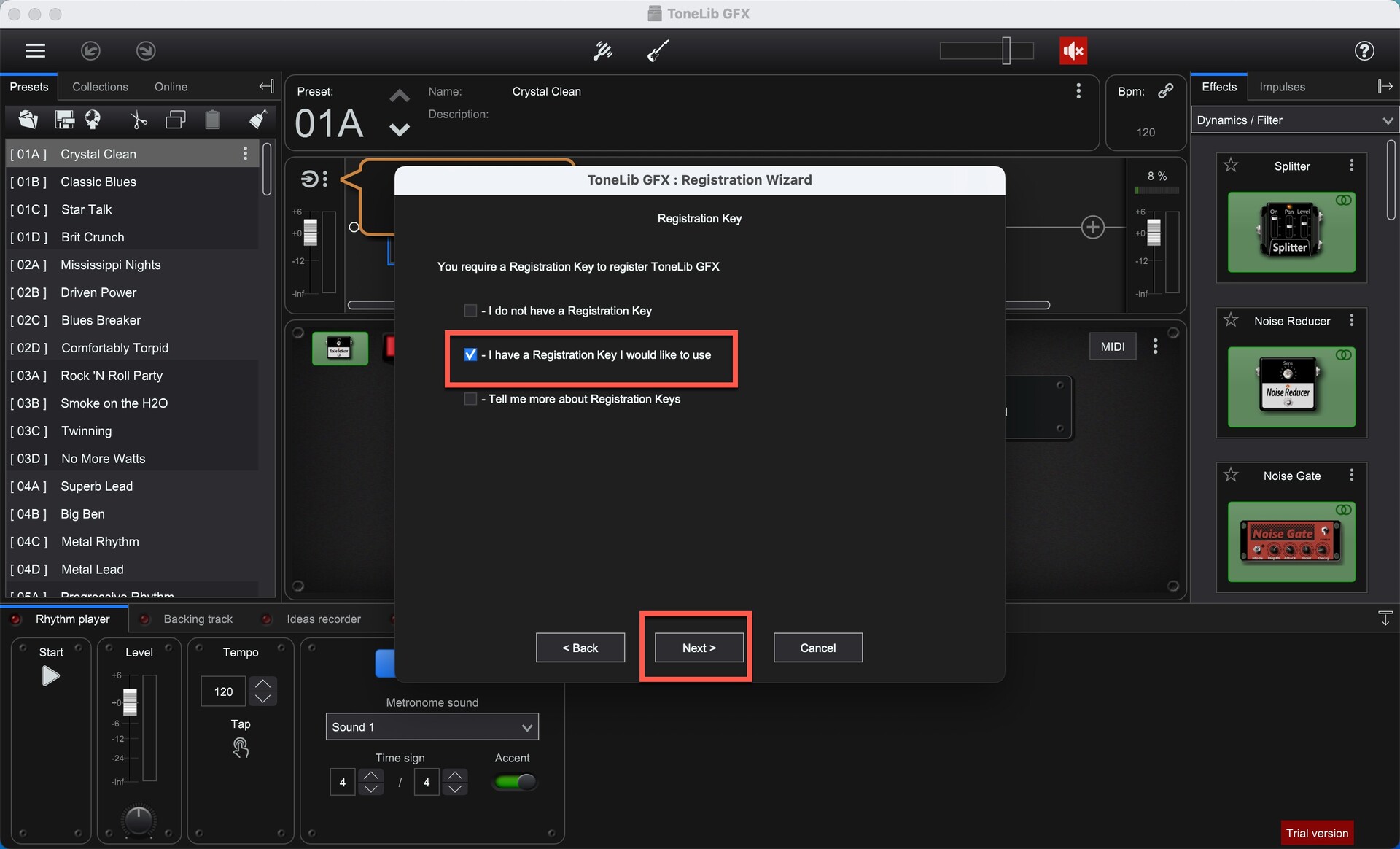Image resolution: width=1400 pixels, height=849 pixels.
Task: Click the redo arrow icon
Action: [x=146, y=50]
